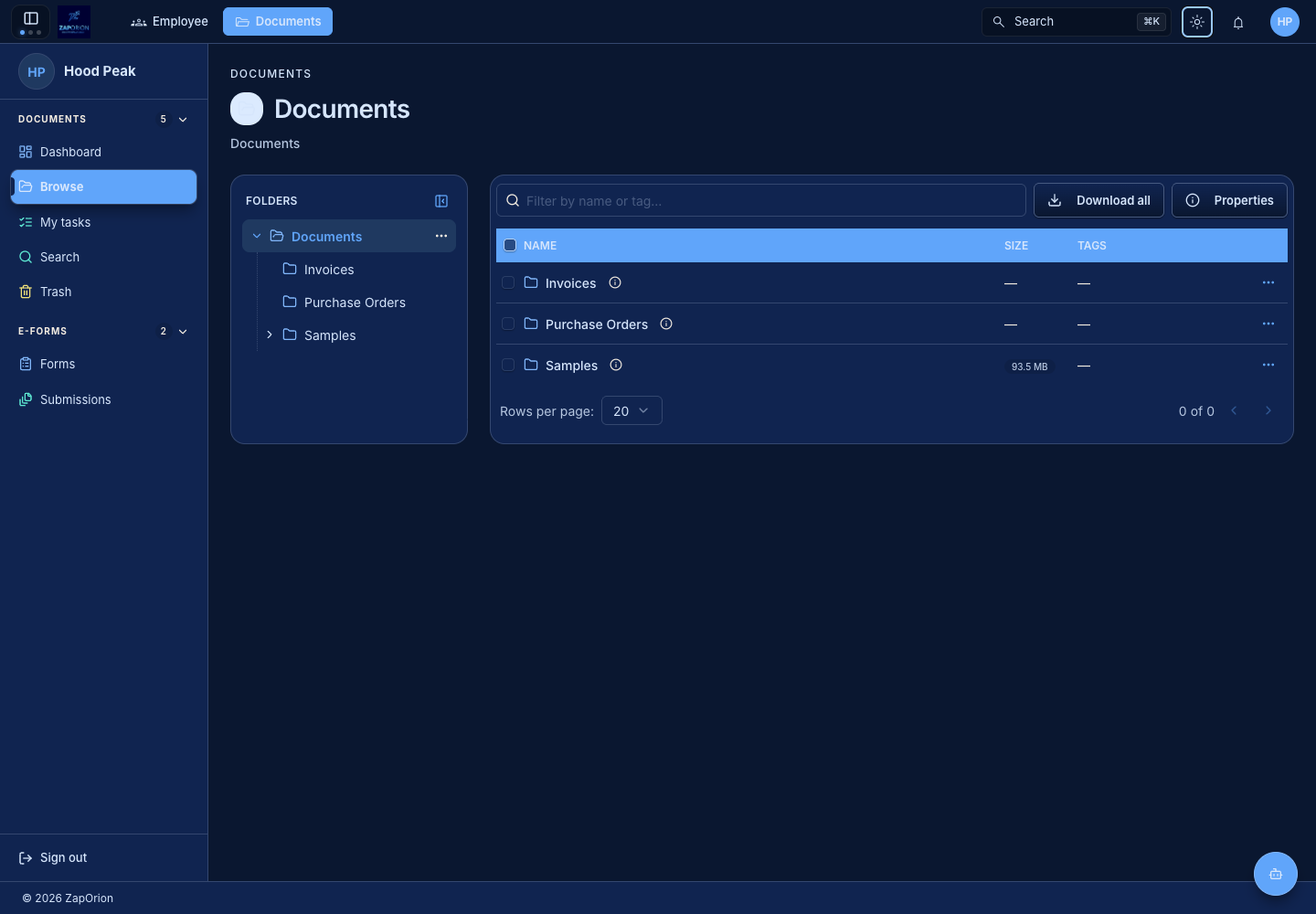The height and width of the screenshot is (914, 1316).
Task: Open rows per page dropdown
Action: click(631, 410)
